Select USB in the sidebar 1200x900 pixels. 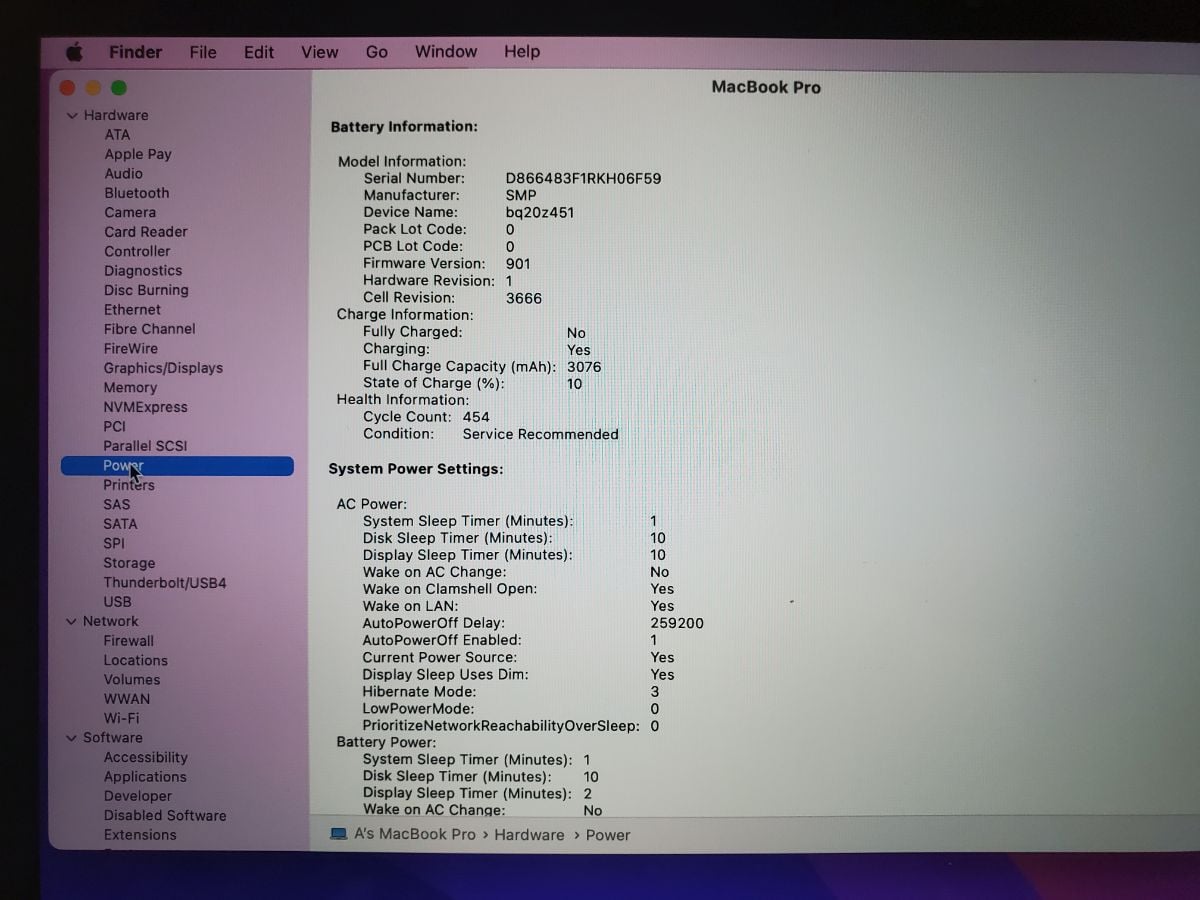click(x=117, y=602)
